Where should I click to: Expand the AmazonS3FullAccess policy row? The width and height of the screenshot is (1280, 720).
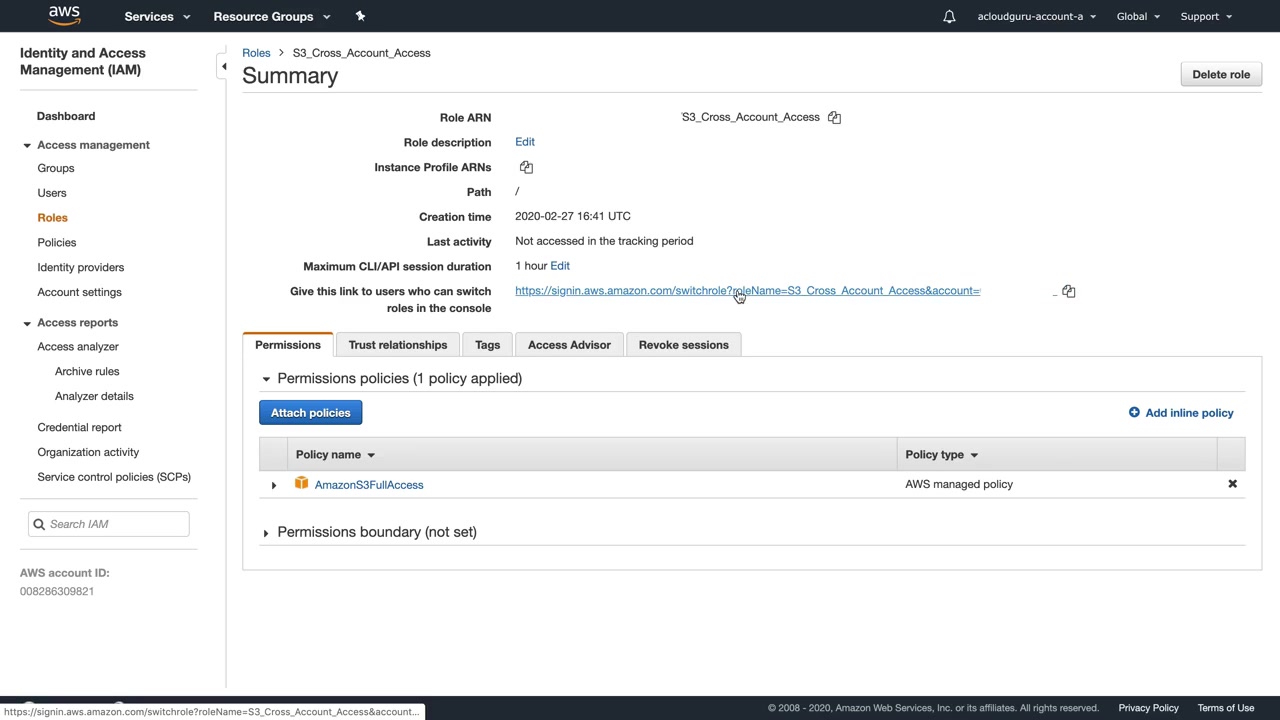click(x=274, y=485)
